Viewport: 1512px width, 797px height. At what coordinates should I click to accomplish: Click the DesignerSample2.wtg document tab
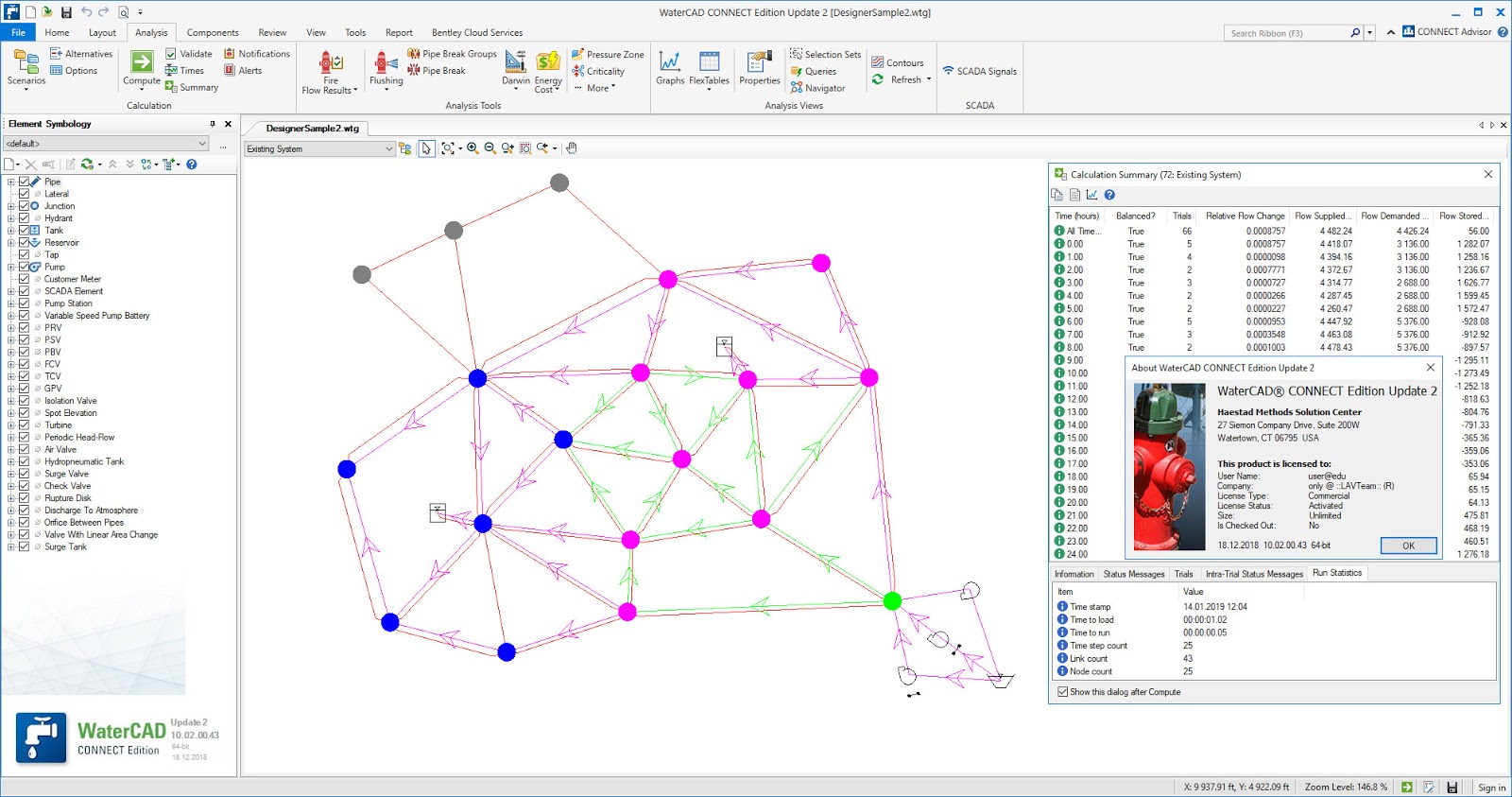coord(312,129)
